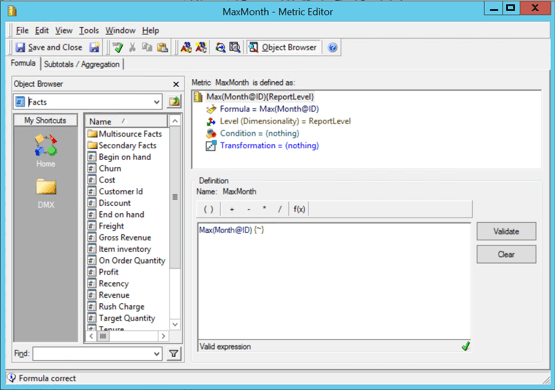Click the Cut scissors icon
This screenshot has width=555, height=390.
coord(132,47)
